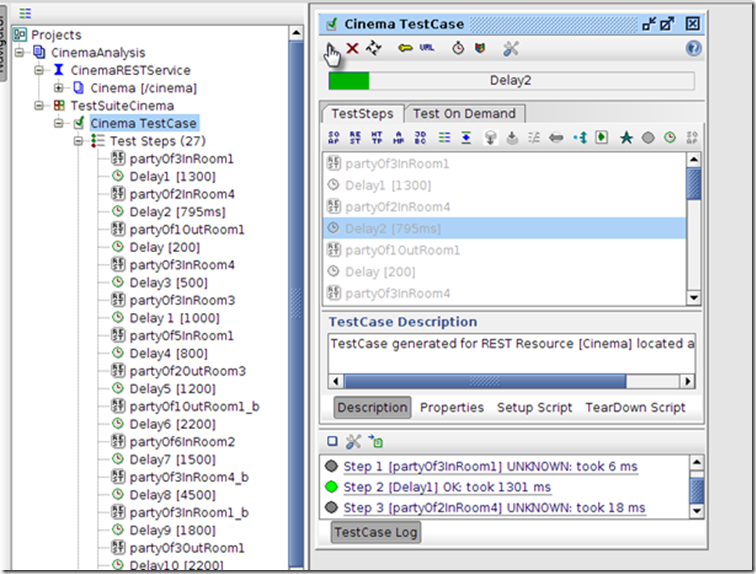Open the Properties tab
Viewport: 756px width, 574px height.
pos(452,407)
